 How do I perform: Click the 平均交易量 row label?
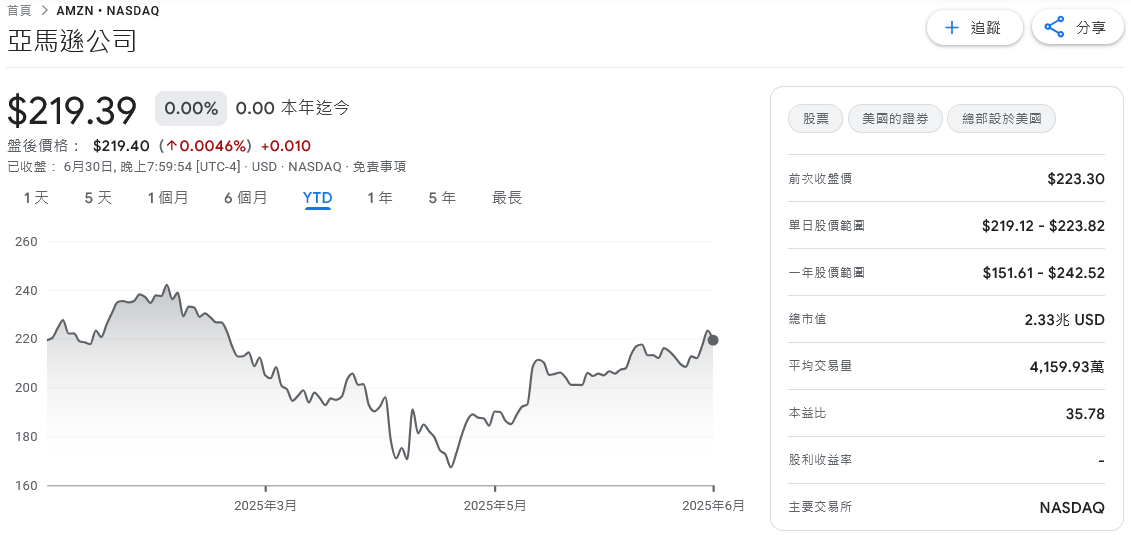point(821,366)
